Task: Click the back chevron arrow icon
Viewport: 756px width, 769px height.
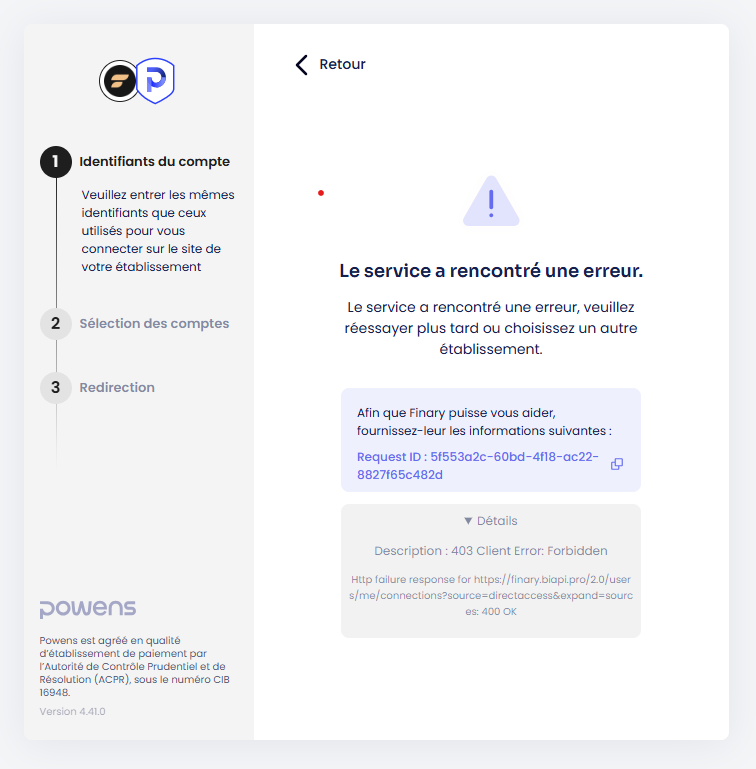Action: point(301,65)
